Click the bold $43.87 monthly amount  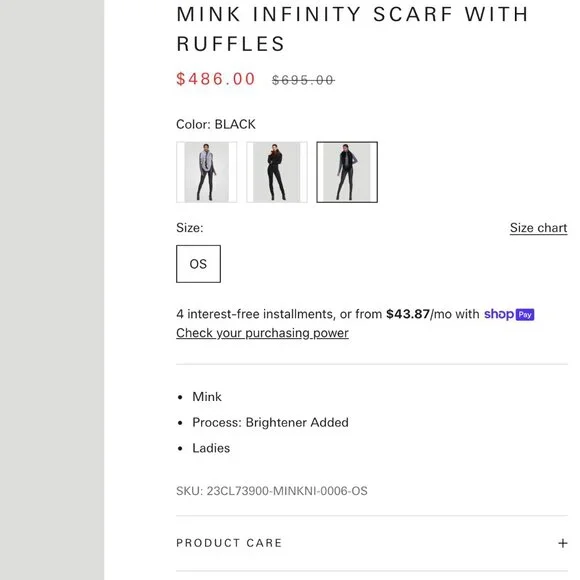408,314
